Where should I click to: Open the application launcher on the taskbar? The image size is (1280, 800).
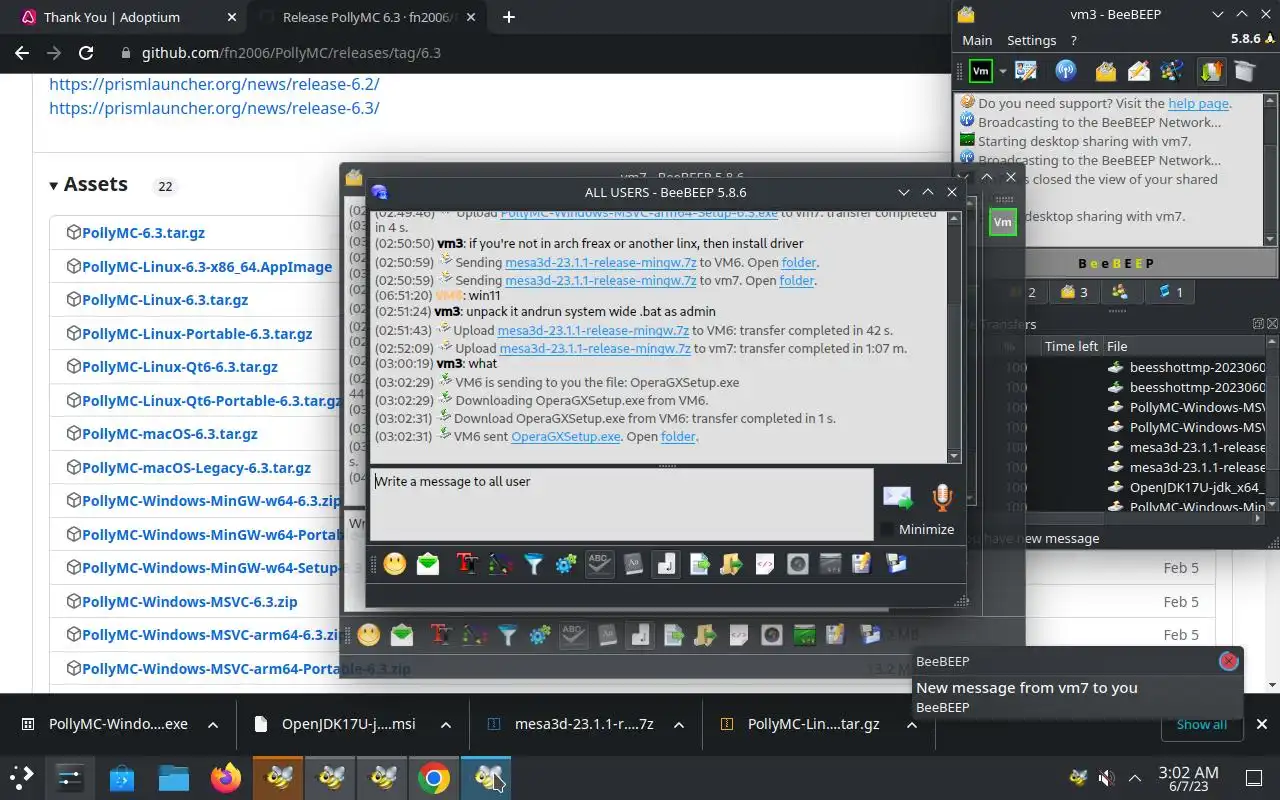coord(21,778)
